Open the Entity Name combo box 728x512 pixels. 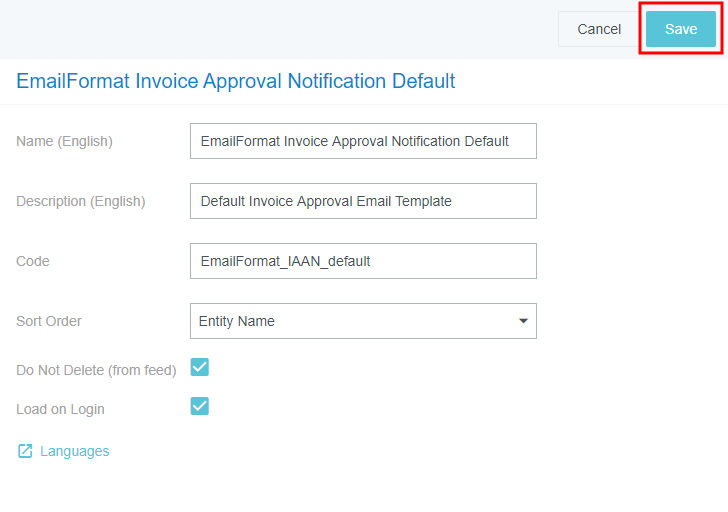click(x=350, y=321)
